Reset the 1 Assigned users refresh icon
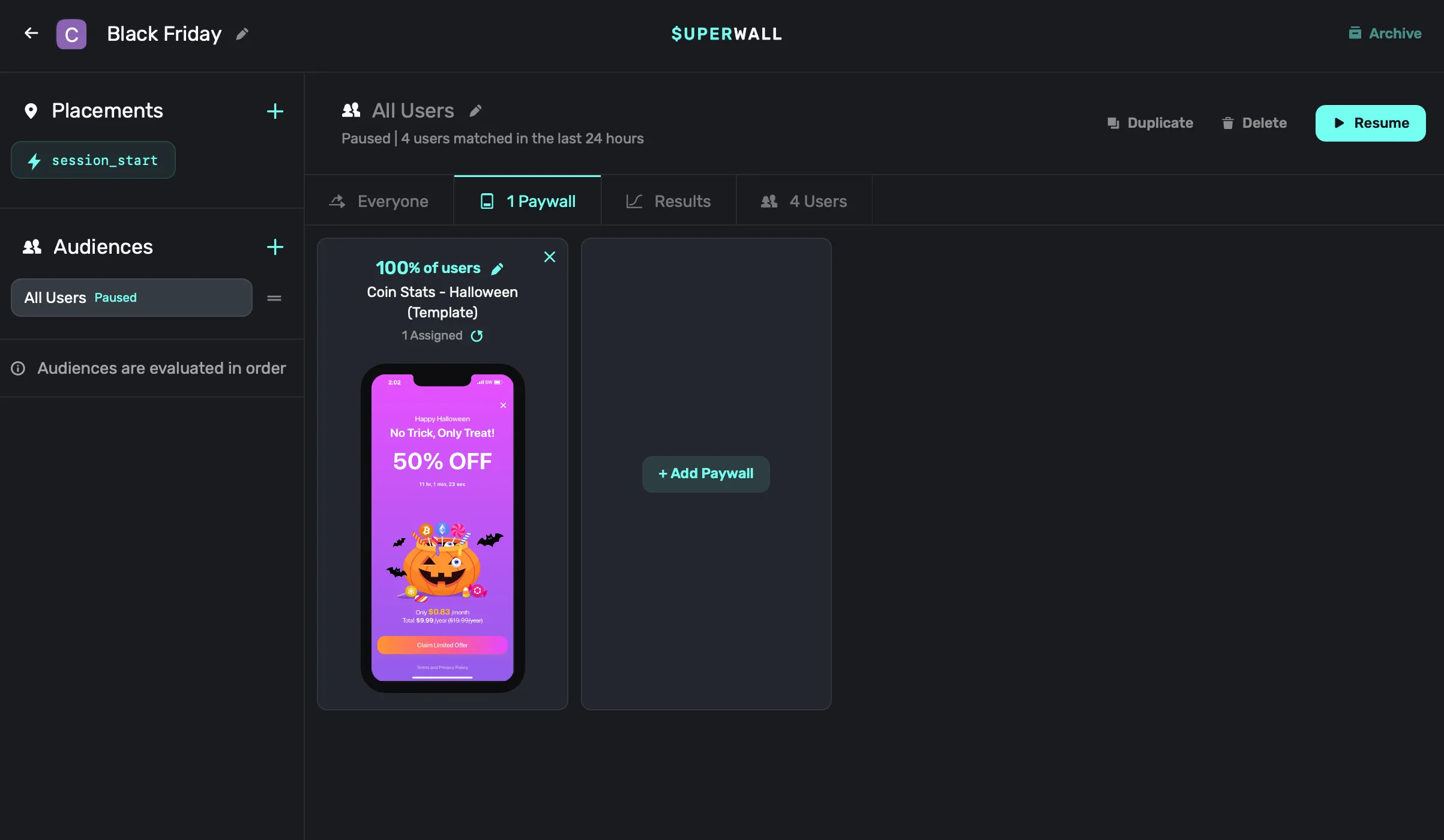Viewport: 1444px width, 840px height. click(477, 335)
